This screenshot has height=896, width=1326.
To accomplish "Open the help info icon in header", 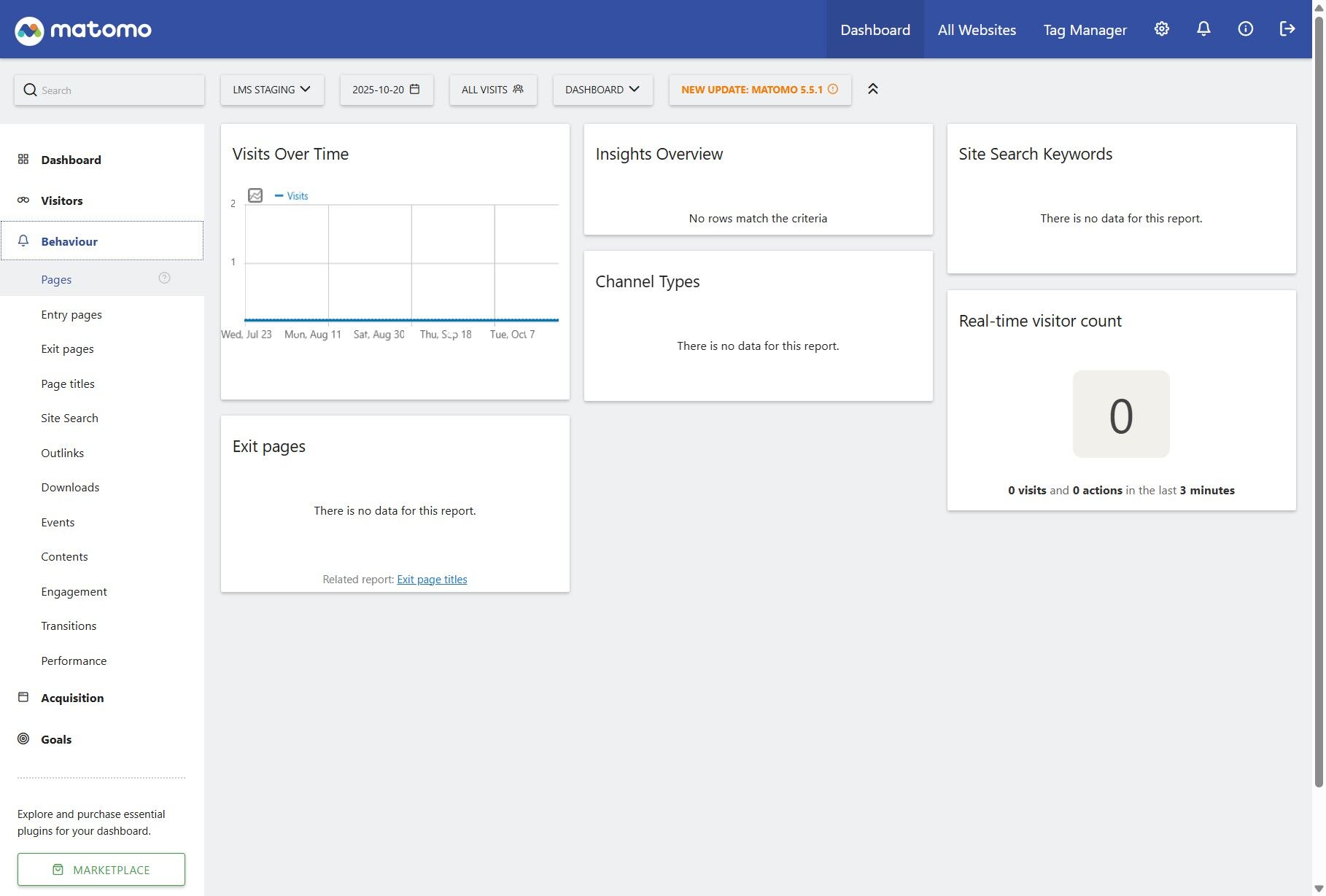I will [x=1245, y=29].
